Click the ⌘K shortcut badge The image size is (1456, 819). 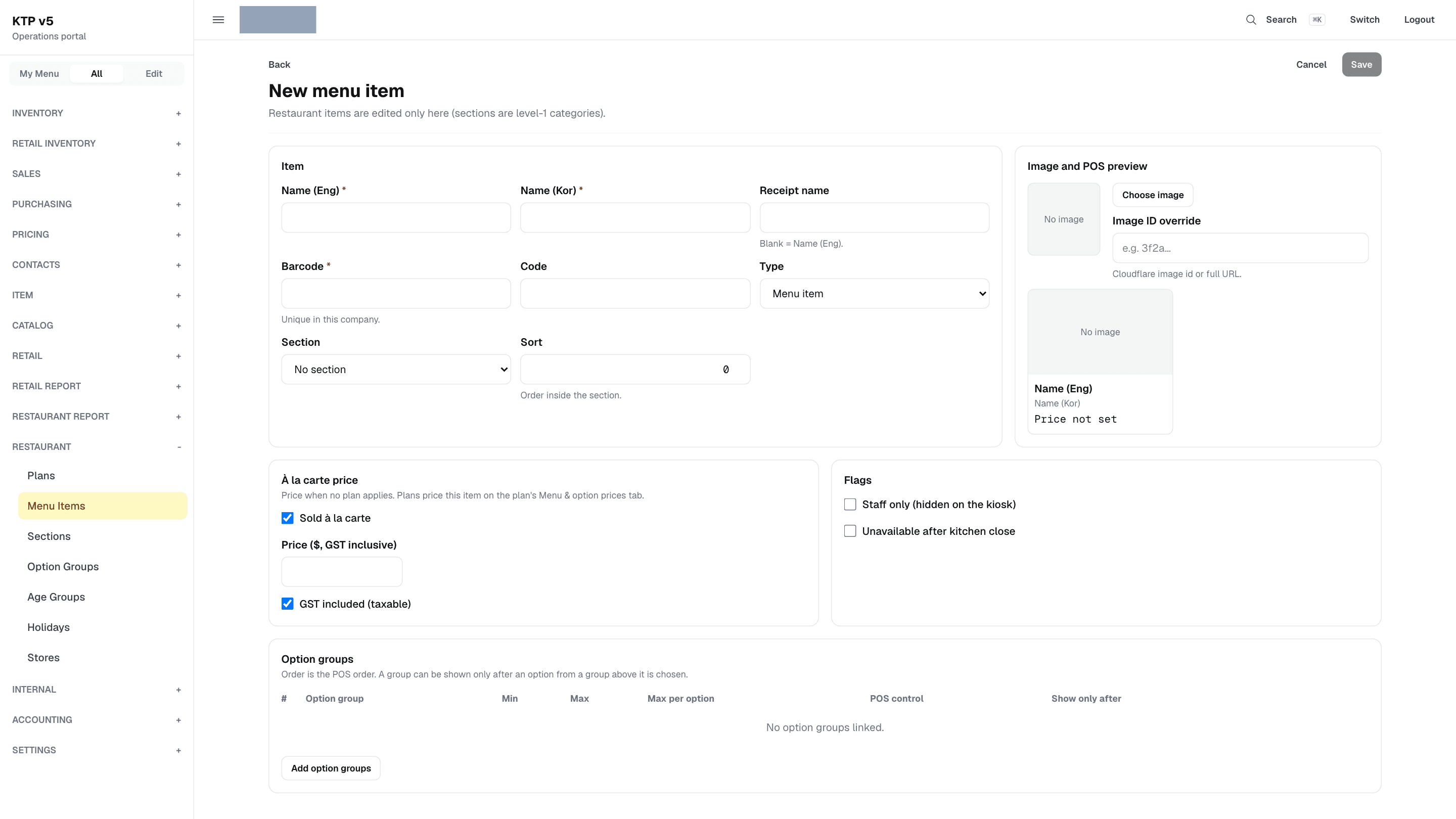pyautogui.click(x=1317, y=20)
